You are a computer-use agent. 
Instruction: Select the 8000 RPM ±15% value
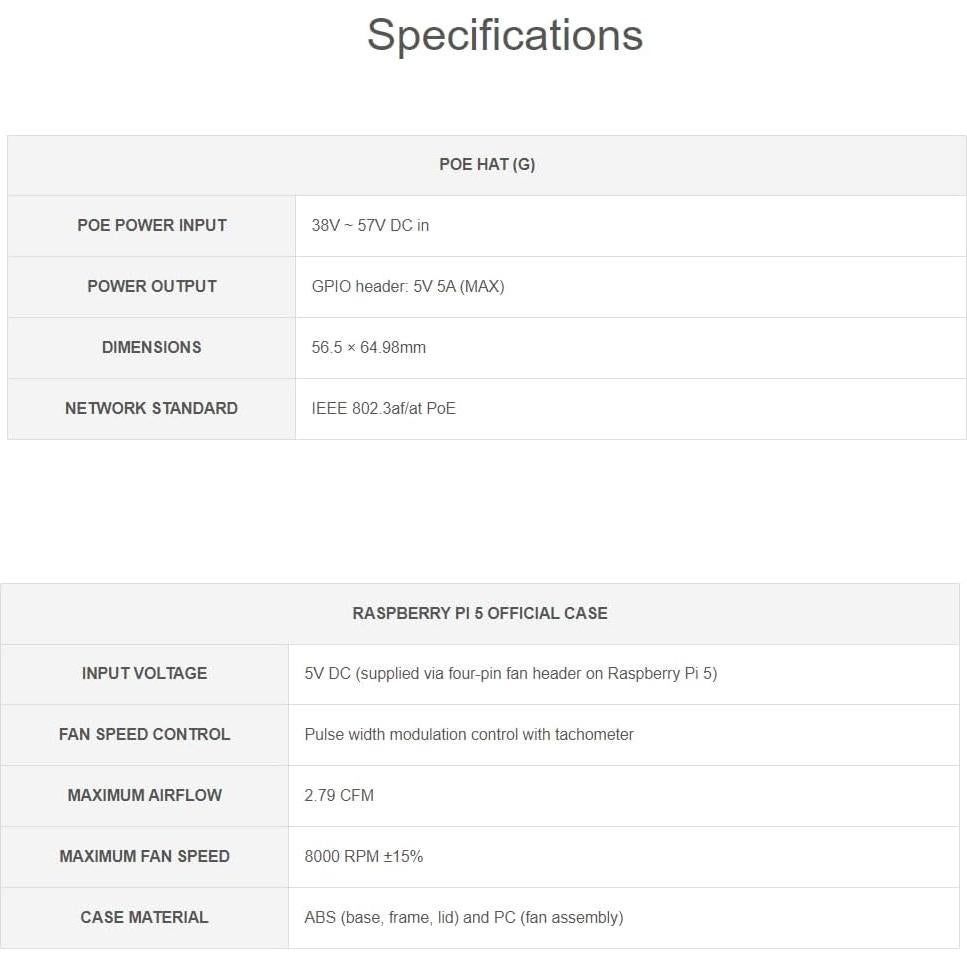[x=363, y=857]
